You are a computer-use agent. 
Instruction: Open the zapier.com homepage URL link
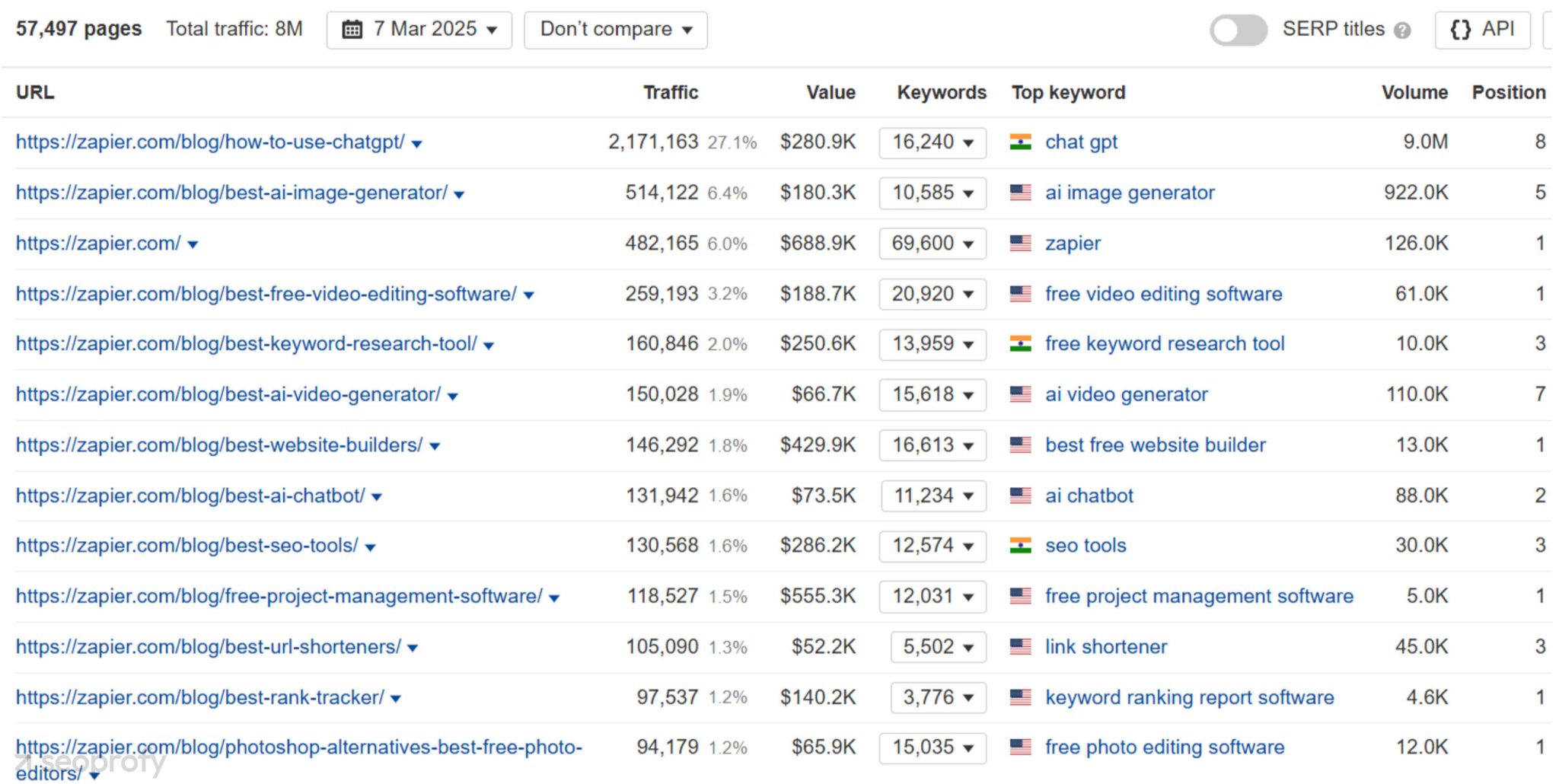pos(98,244)
